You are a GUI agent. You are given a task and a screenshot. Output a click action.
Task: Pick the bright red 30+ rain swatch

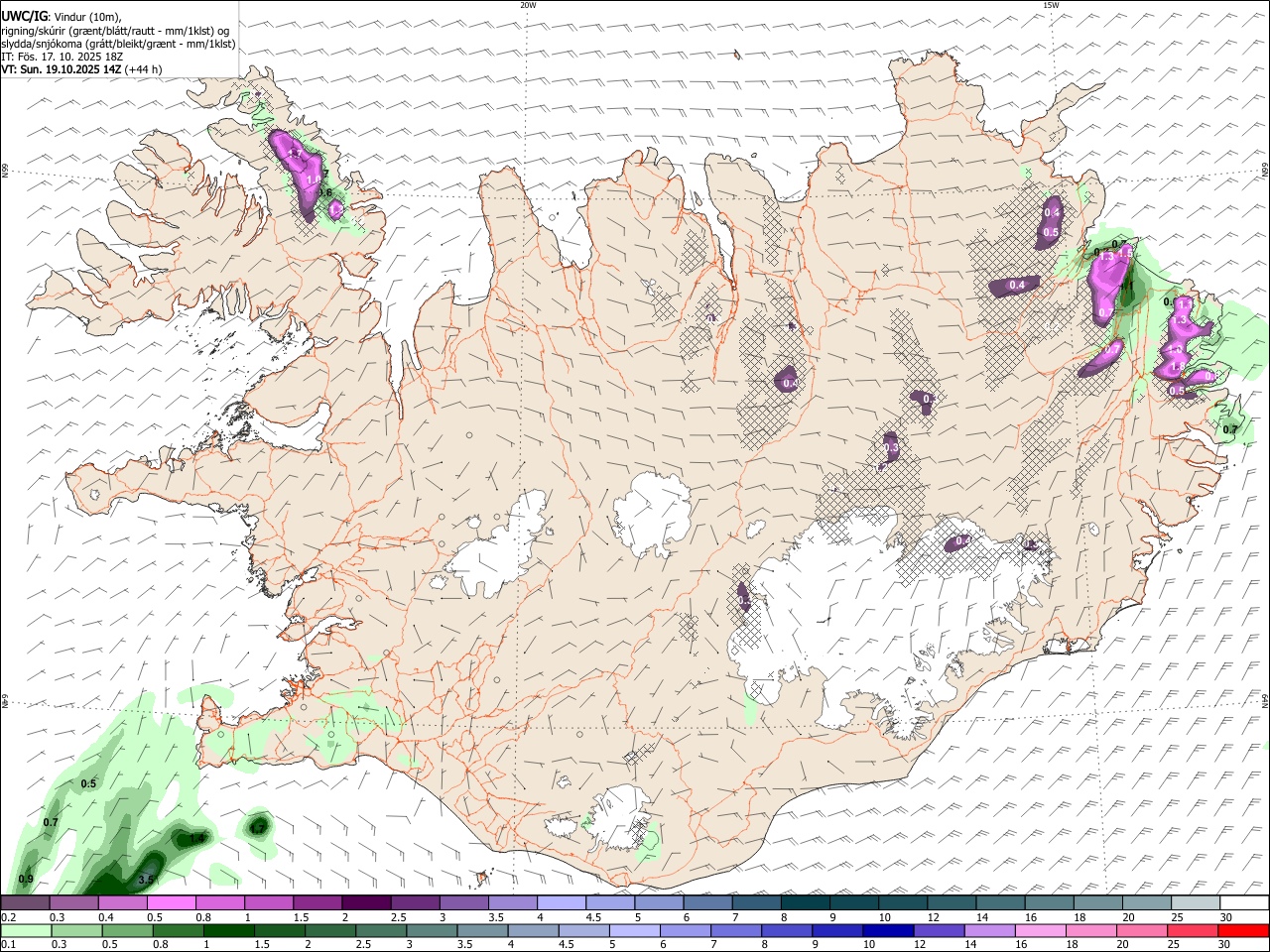click(x=1245, y=931)
